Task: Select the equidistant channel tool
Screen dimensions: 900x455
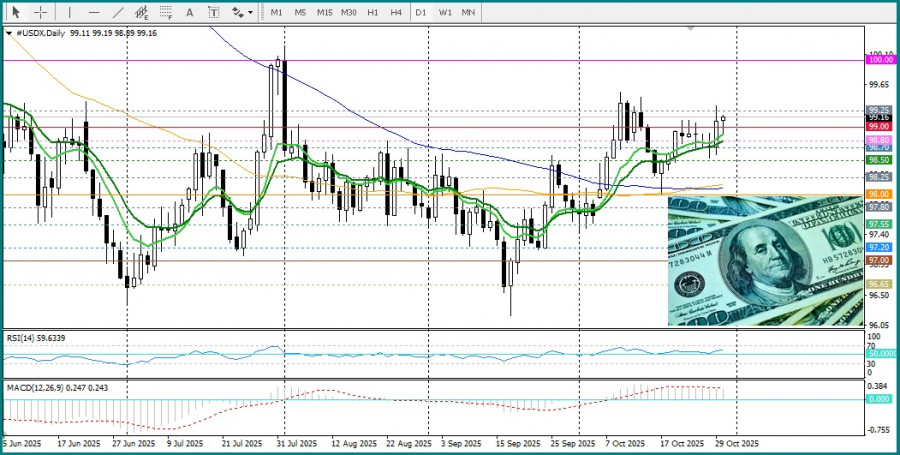Action: [x=142, y=12]
